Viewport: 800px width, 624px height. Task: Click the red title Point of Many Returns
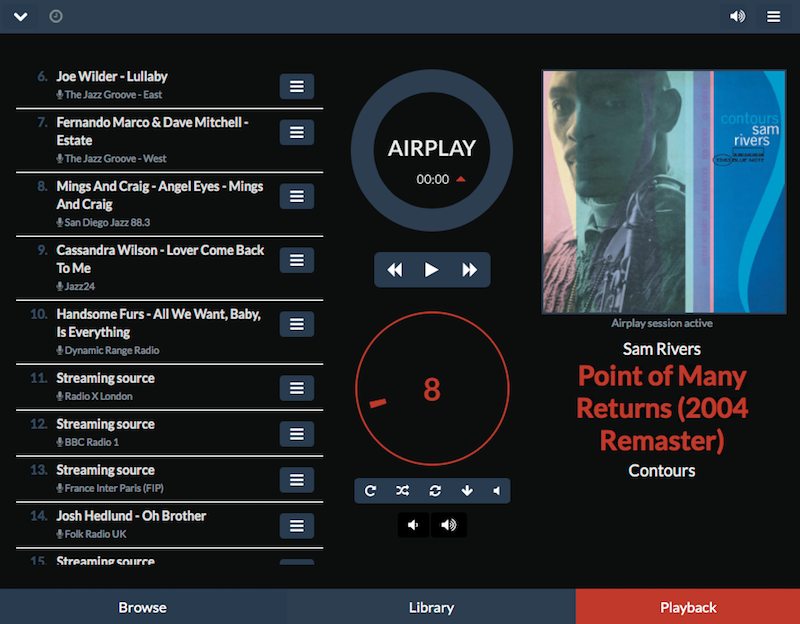coord(662,408)
